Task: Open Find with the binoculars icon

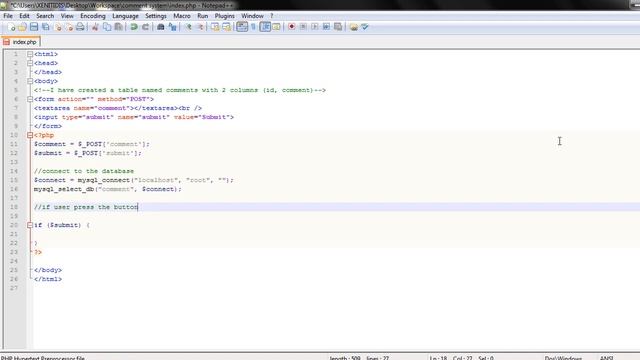Action: [x=160, y=27]
